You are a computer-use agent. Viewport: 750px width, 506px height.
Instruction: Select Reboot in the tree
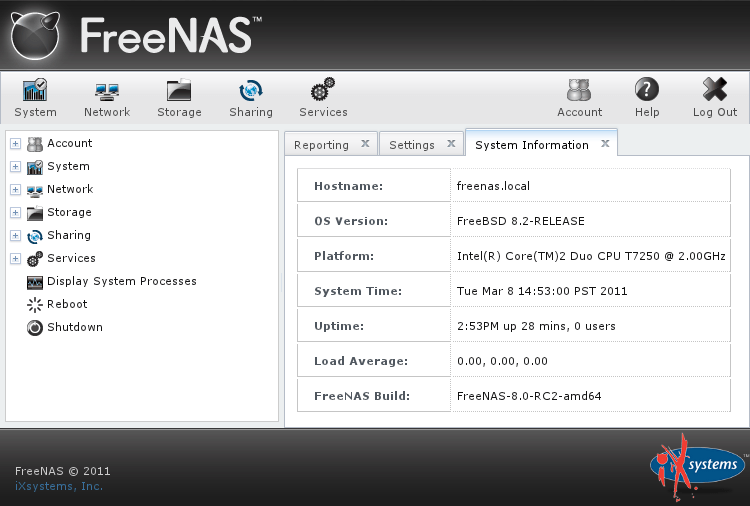click(x=67, y=304)
